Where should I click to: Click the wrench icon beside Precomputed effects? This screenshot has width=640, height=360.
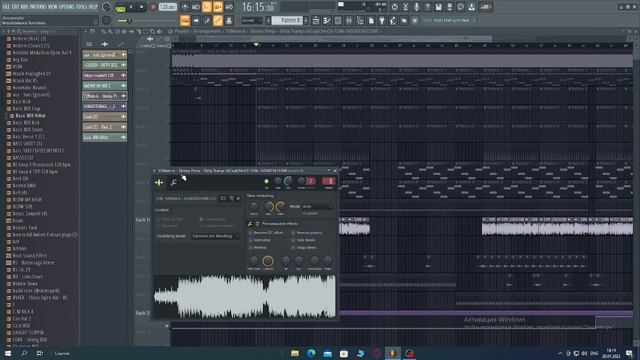click(x=250, y=224)
